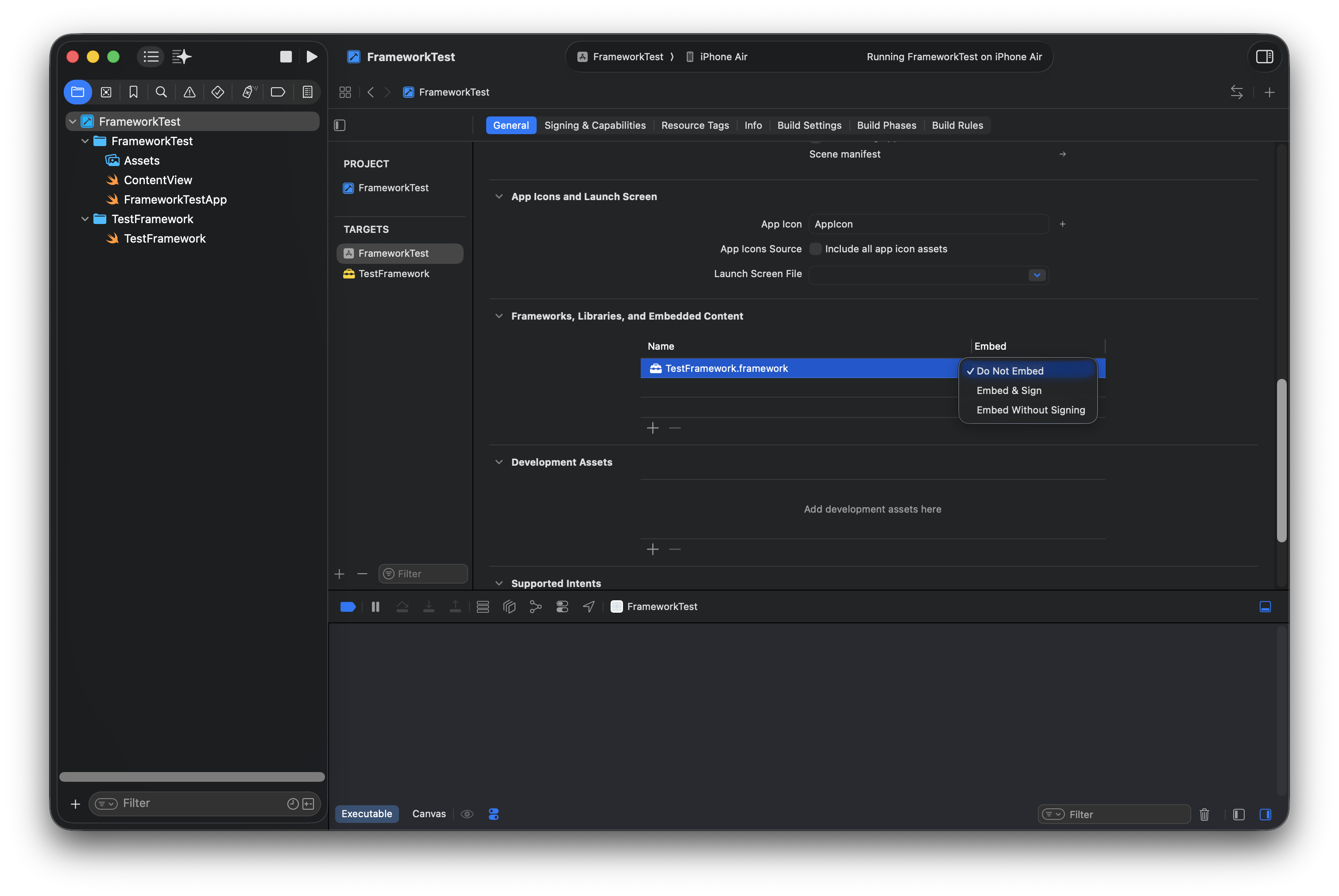This screenshot has height=896, width=1339.
Task: Open the Breakpoint navigator icon
Action: tap(278, 92)
